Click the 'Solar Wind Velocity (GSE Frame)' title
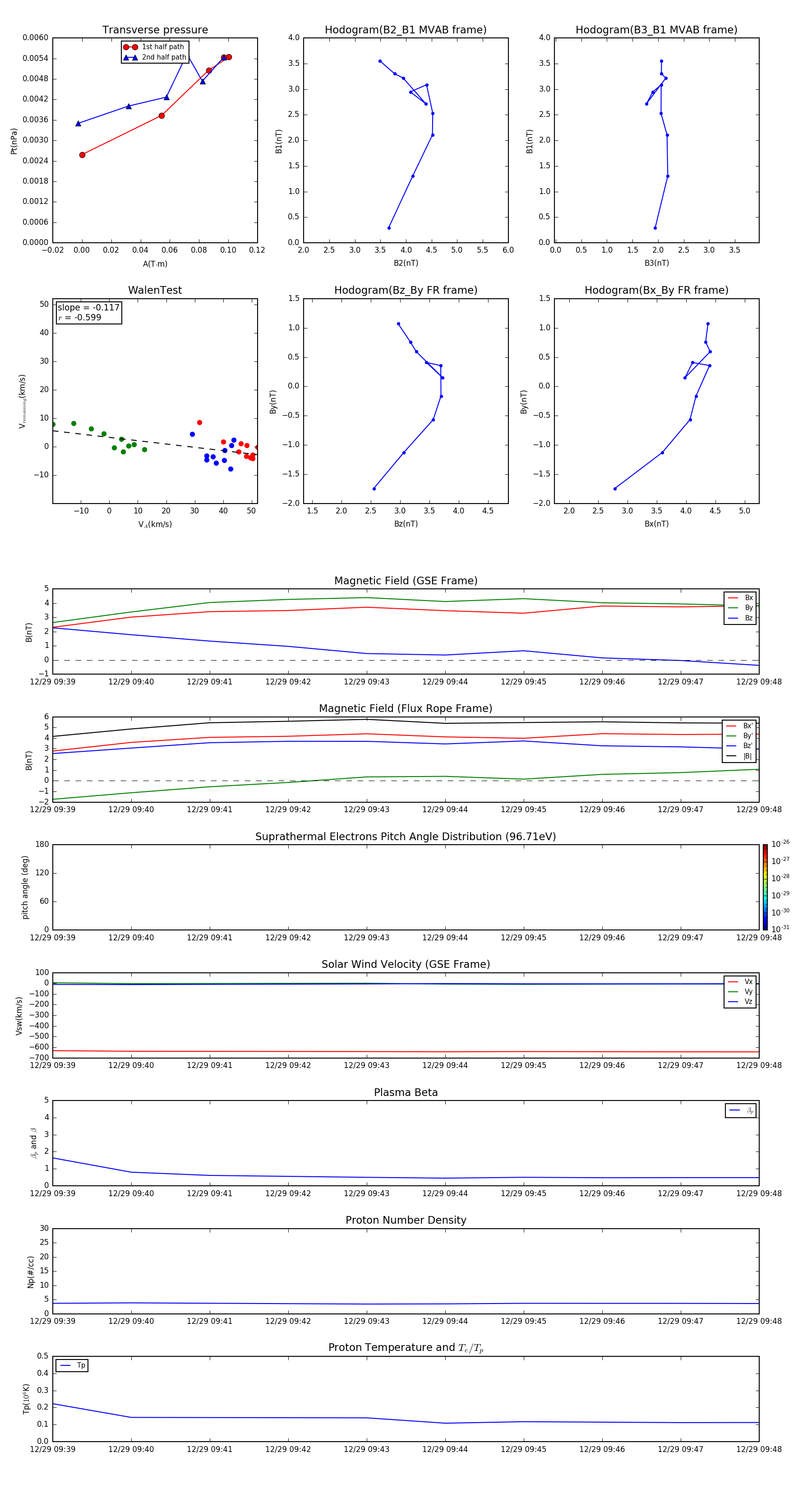The height and width of the screenshot is (1489, 812). tap(406, 964)
